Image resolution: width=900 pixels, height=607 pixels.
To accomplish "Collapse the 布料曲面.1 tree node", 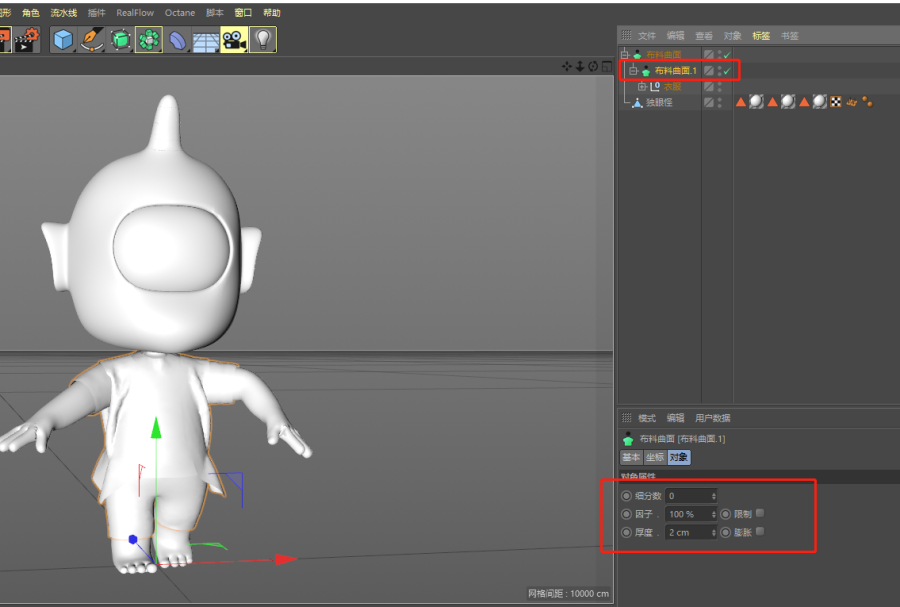I will click(x=633, y=71).
